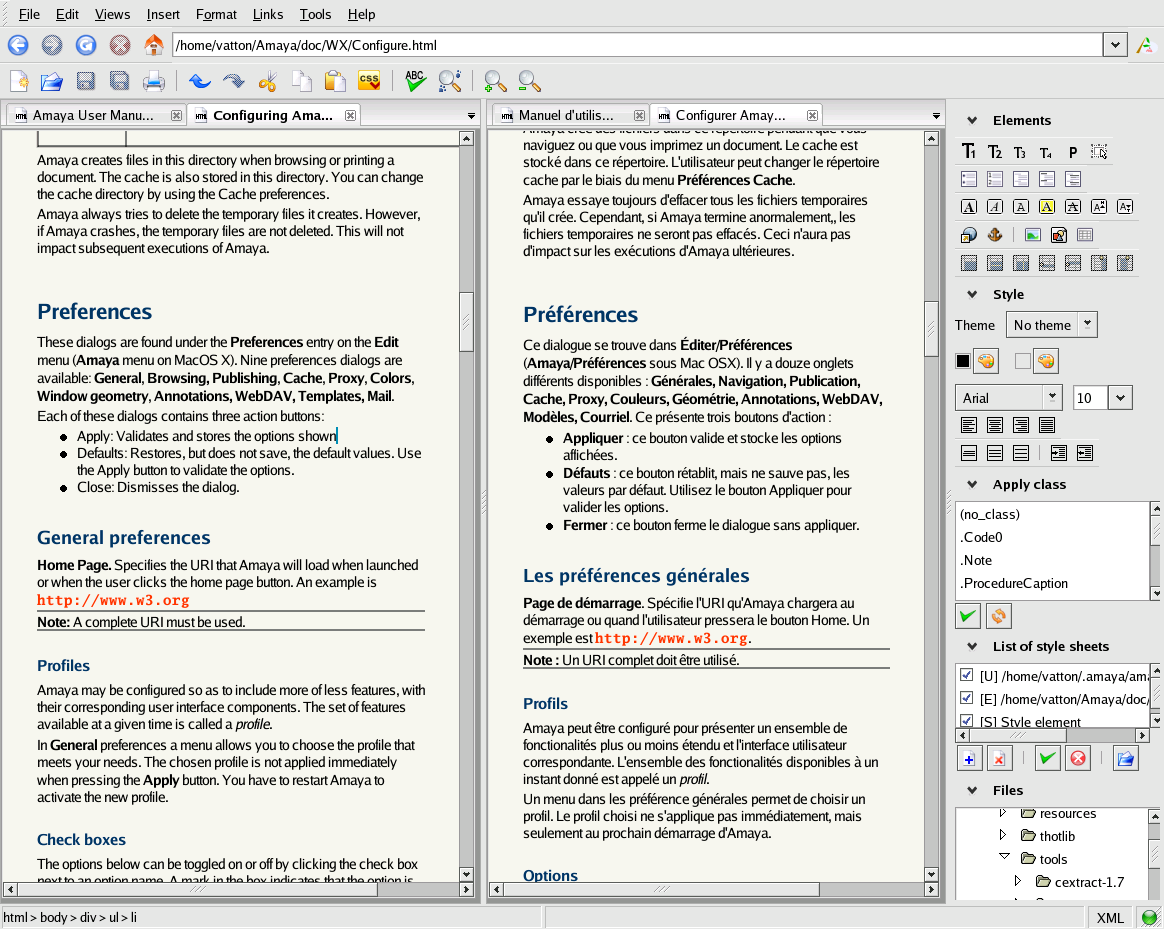Screen dimensions: 1164x929
Task: Click the http://www.w3.org link in English doc
Action: tap(113, 601)
